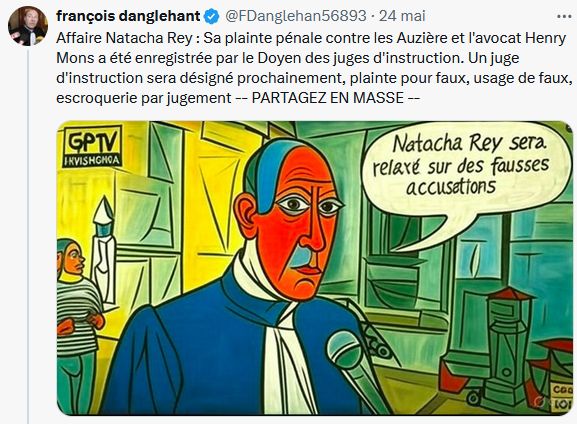
Task: Click the white pointed tower at left of image
Action: click(x=103, y=250)
